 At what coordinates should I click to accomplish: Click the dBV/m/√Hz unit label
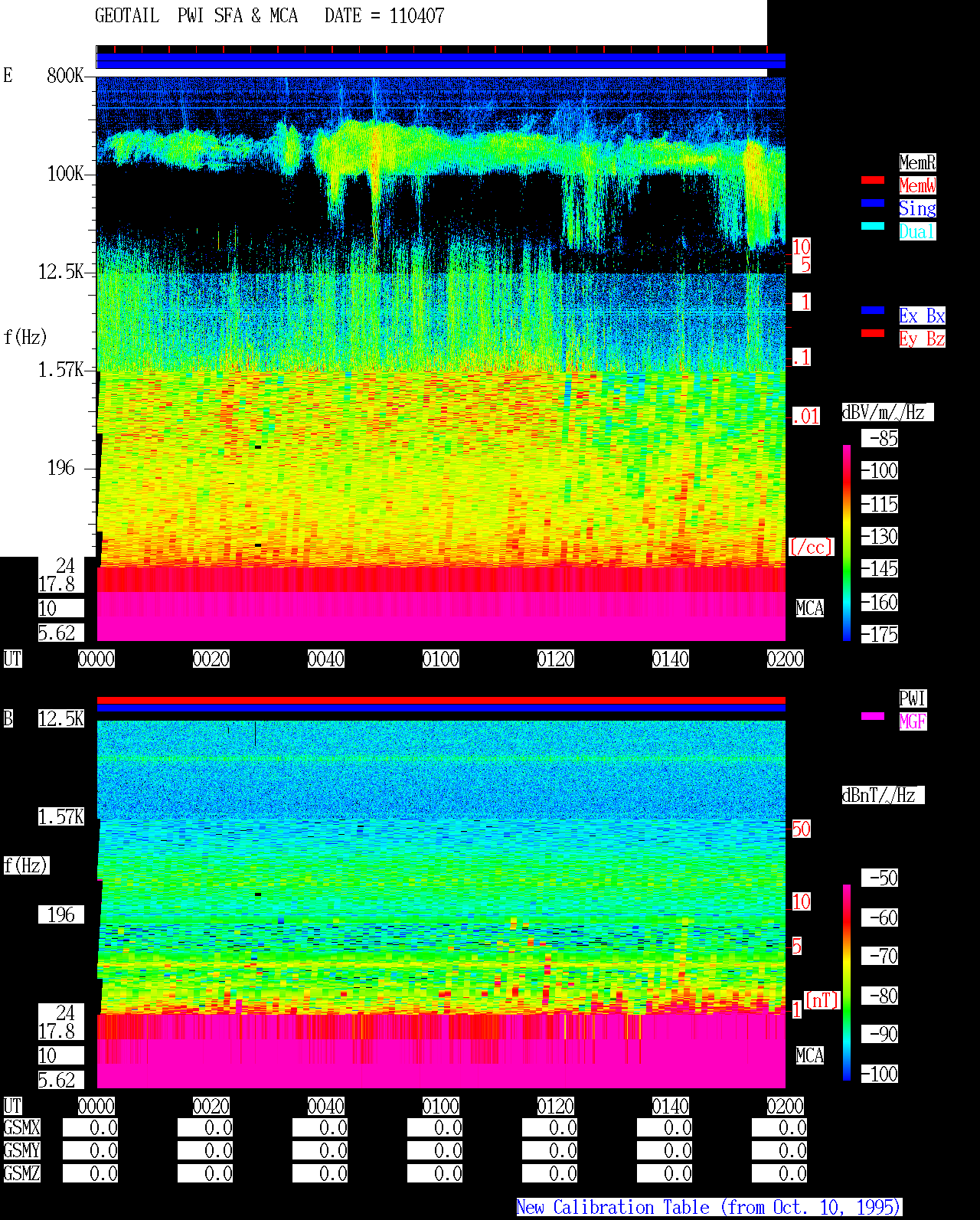[x=887, y=412]
